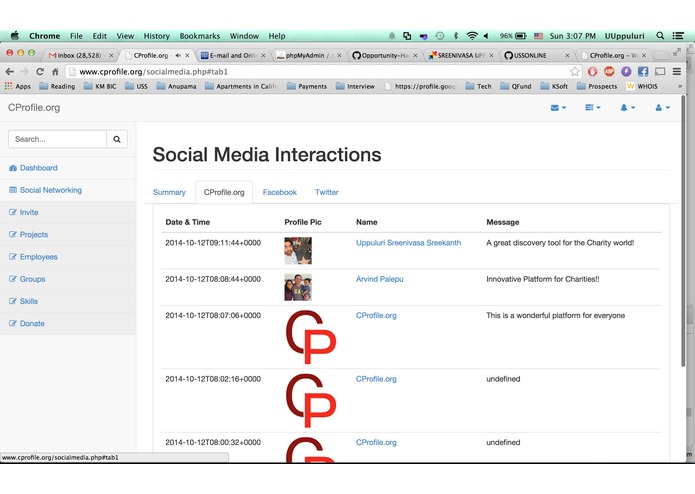Click the AdBlock Plus extension icon
Screen dimensions: 695x494
[609, 71]
